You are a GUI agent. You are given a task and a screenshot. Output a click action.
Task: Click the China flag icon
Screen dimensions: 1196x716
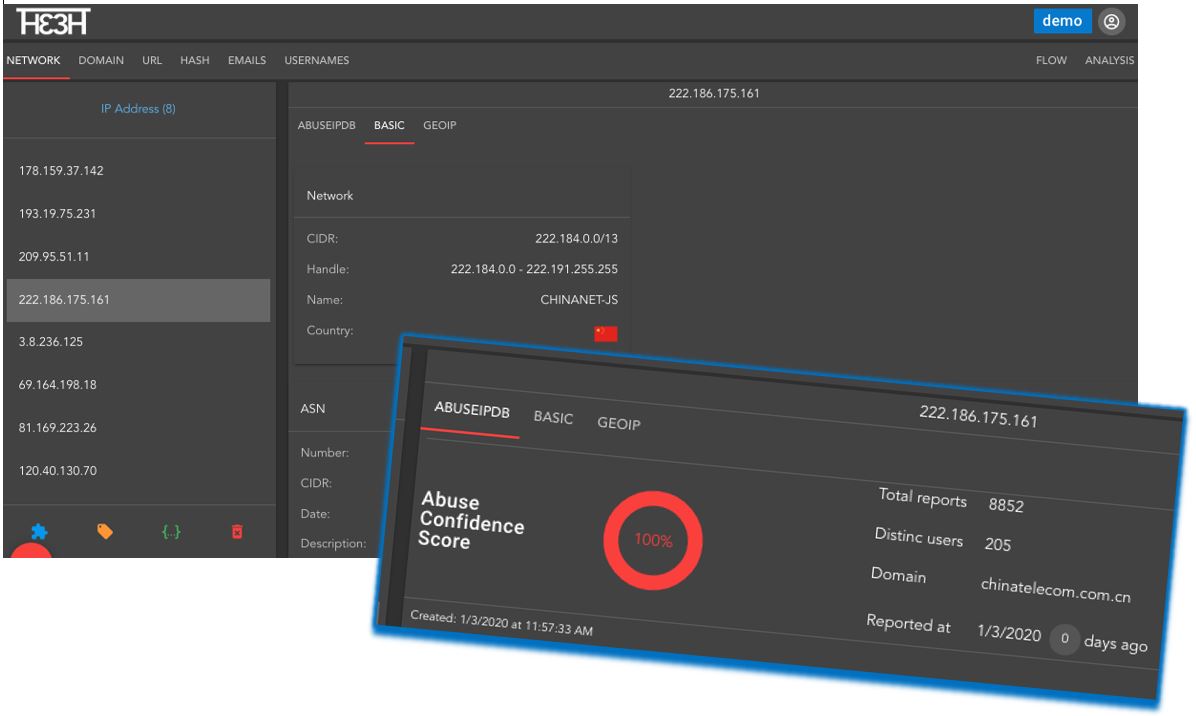(x=605, y=333)
